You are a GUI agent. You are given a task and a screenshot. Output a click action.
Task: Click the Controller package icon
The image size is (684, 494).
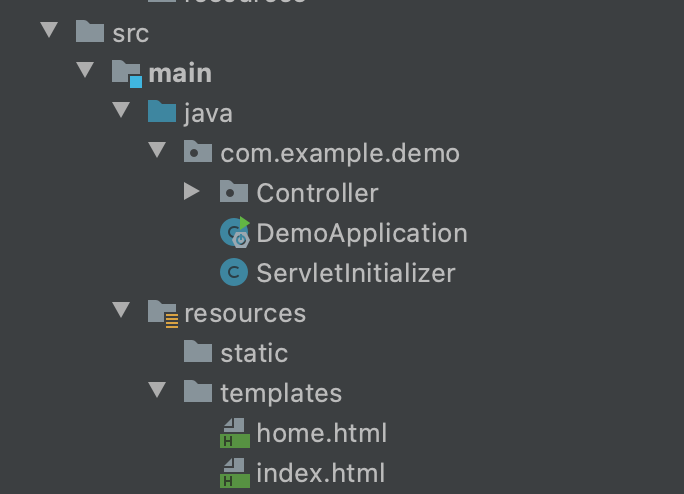pos(234,192)
